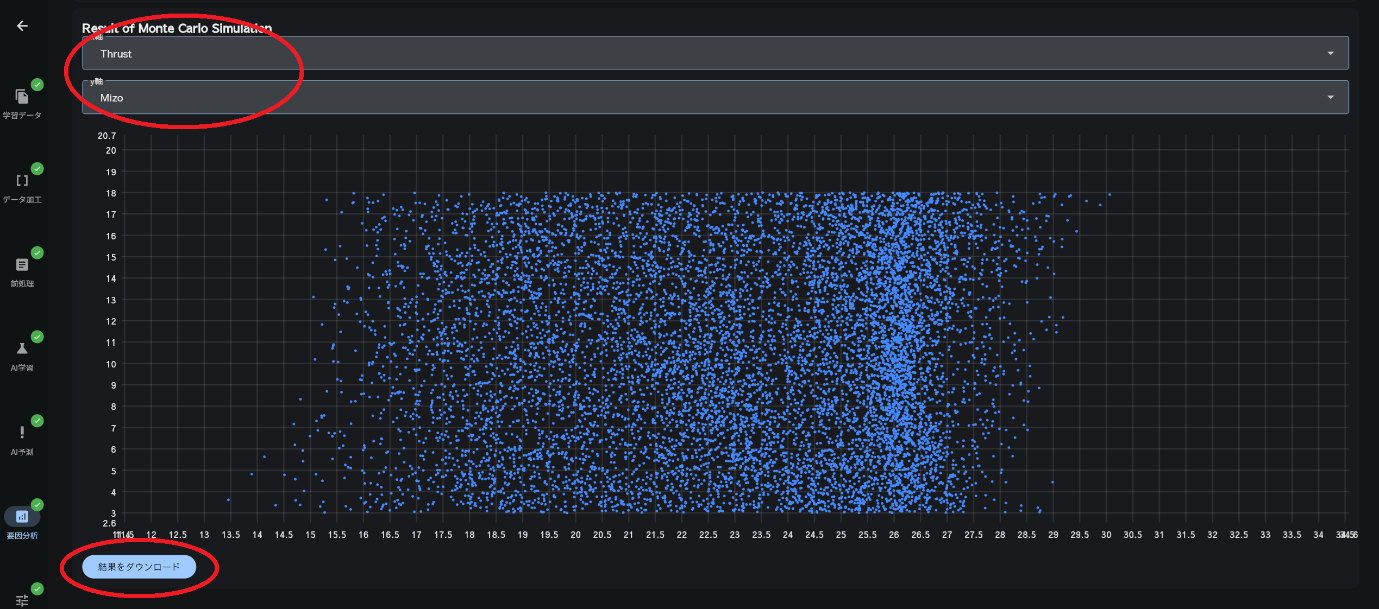The height and width of the screenshot is (609, 1379).
Task: Click the Result of Monte Carlo Simulation heading
Action: [176, 29]
